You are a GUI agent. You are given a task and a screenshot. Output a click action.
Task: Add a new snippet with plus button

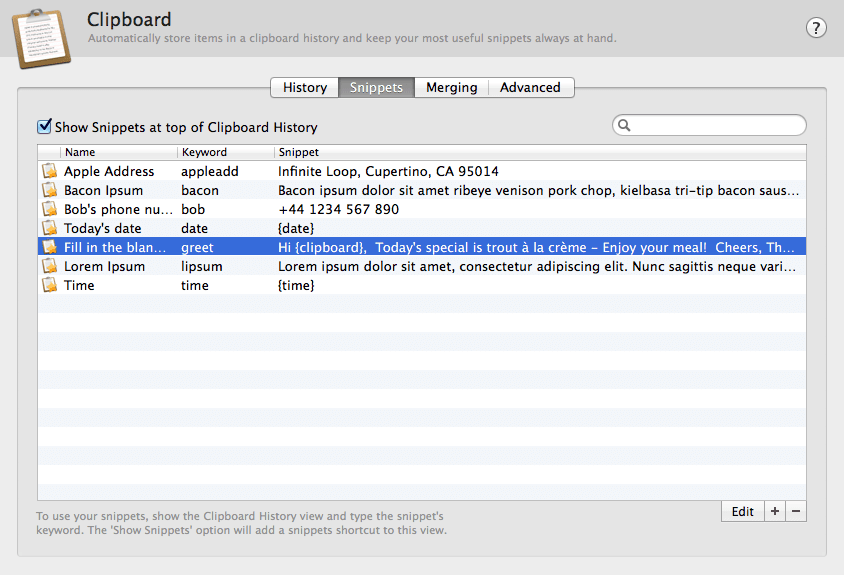click(775, 511)
